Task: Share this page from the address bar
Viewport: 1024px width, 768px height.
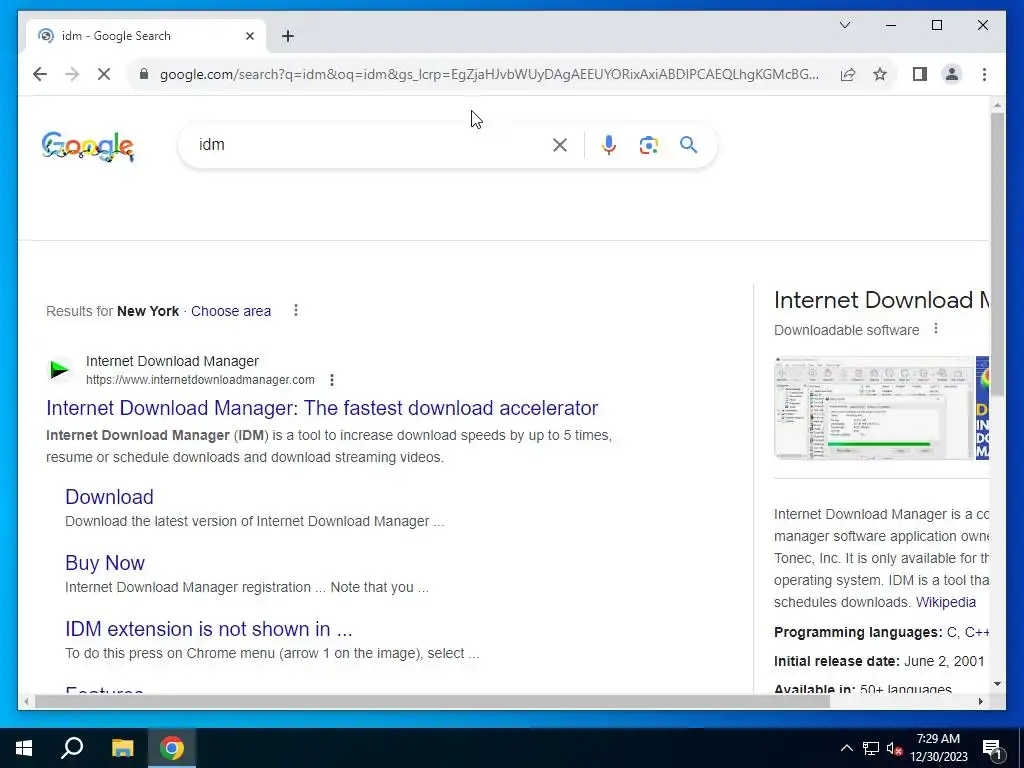Action: [x=848, y=74]
